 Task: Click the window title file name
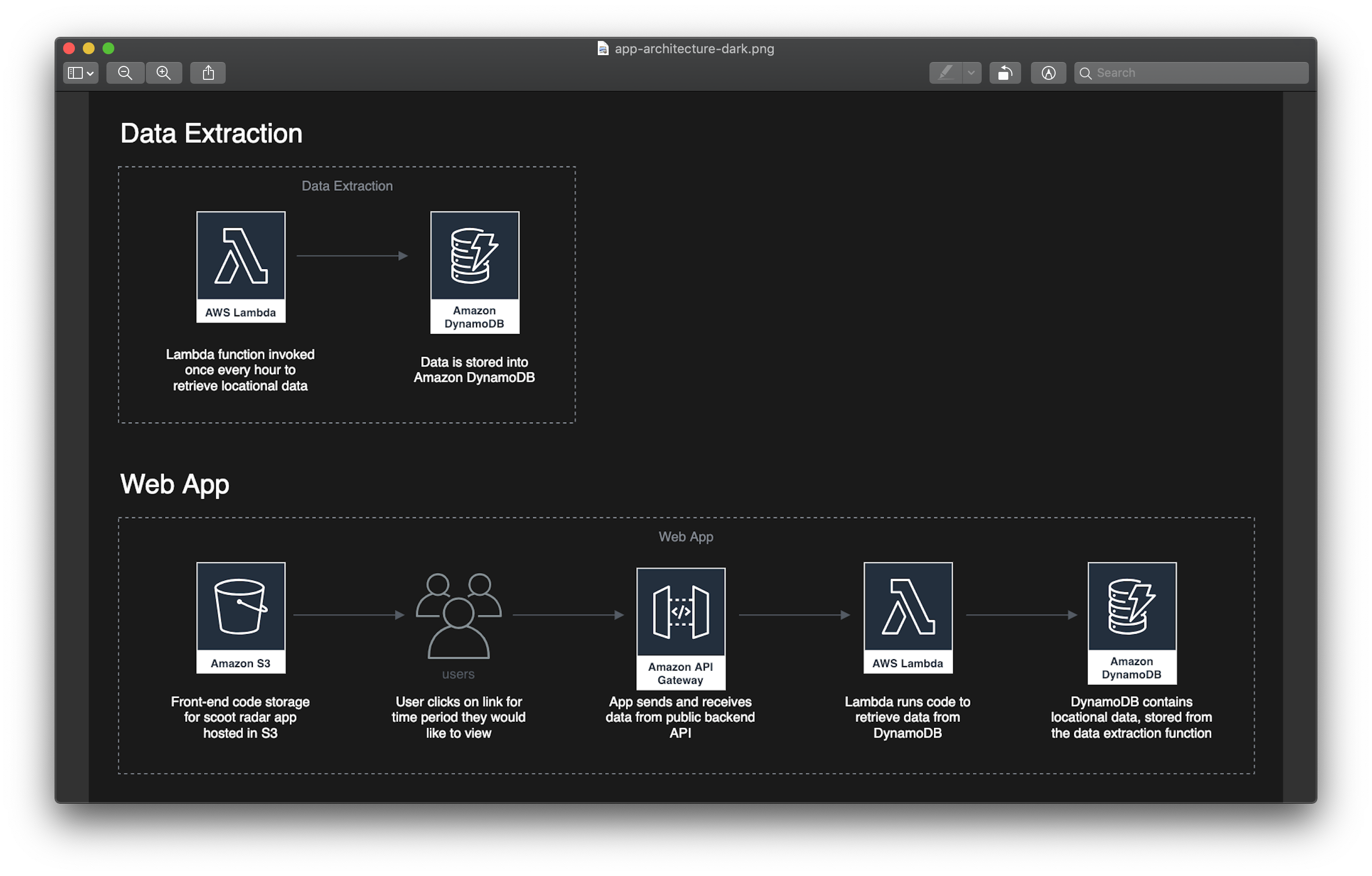[694, 48]
